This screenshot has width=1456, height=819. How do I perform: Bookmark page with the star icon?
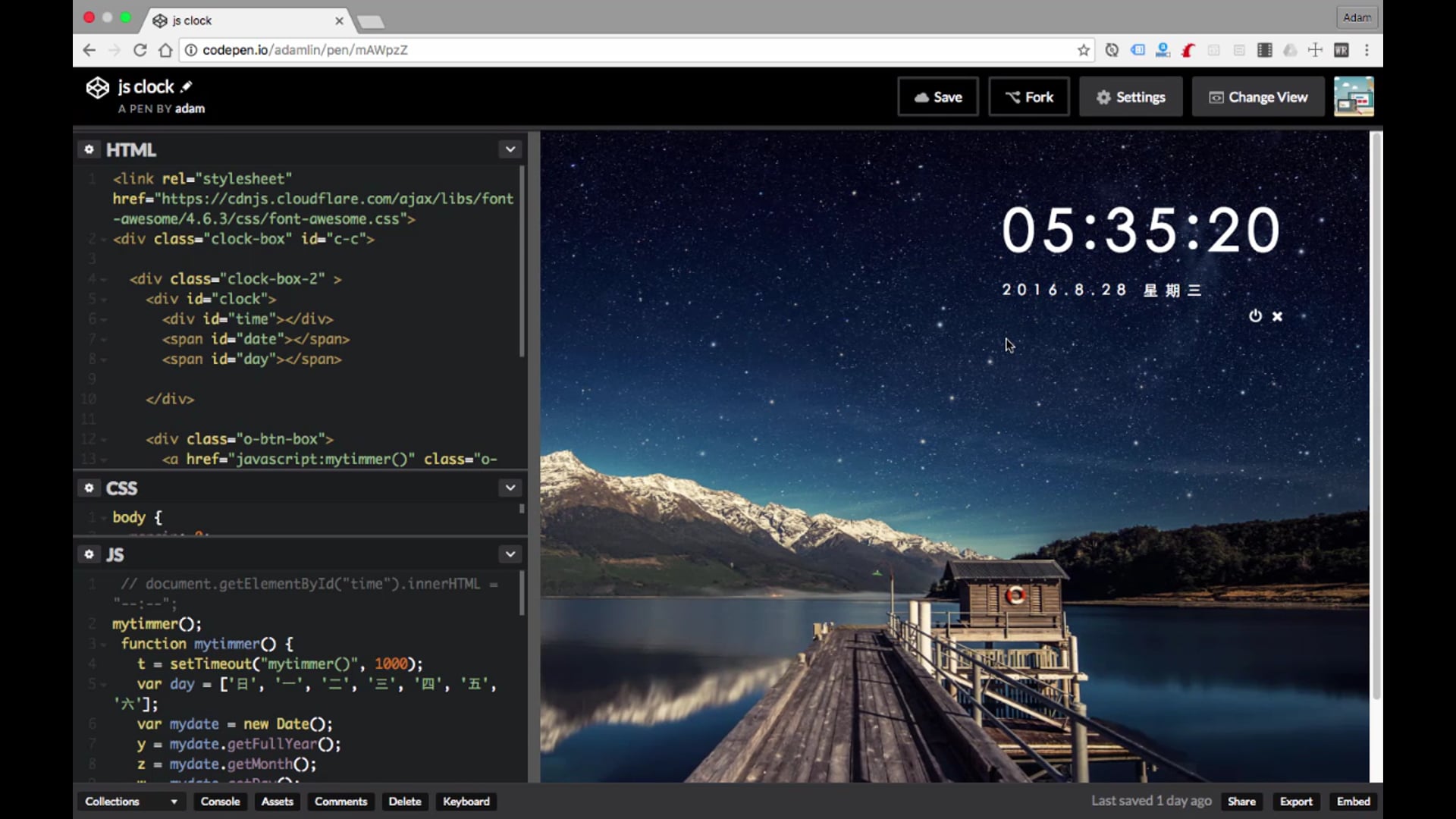(x=1083, y=50)
